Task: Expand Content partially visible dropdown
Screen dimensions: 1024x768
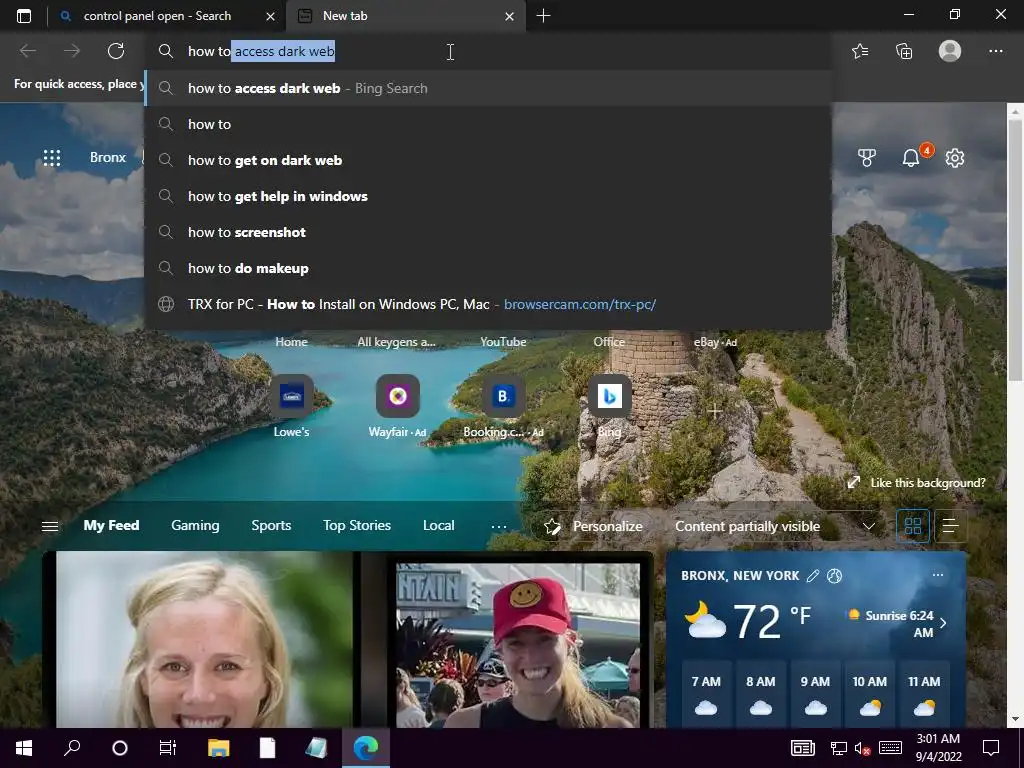Action: pyautogui.click(x=869, y=526)
